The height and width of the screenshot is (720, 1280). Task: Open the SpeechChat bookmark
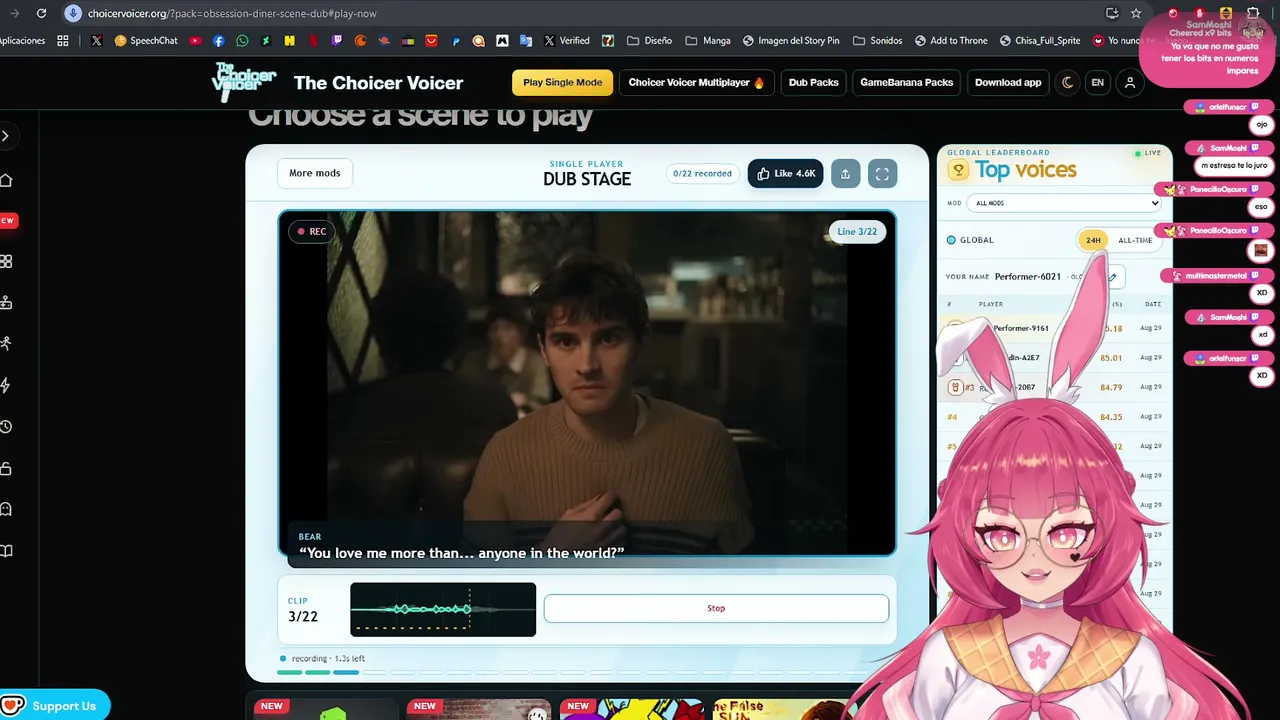click(x=146, y=41)
